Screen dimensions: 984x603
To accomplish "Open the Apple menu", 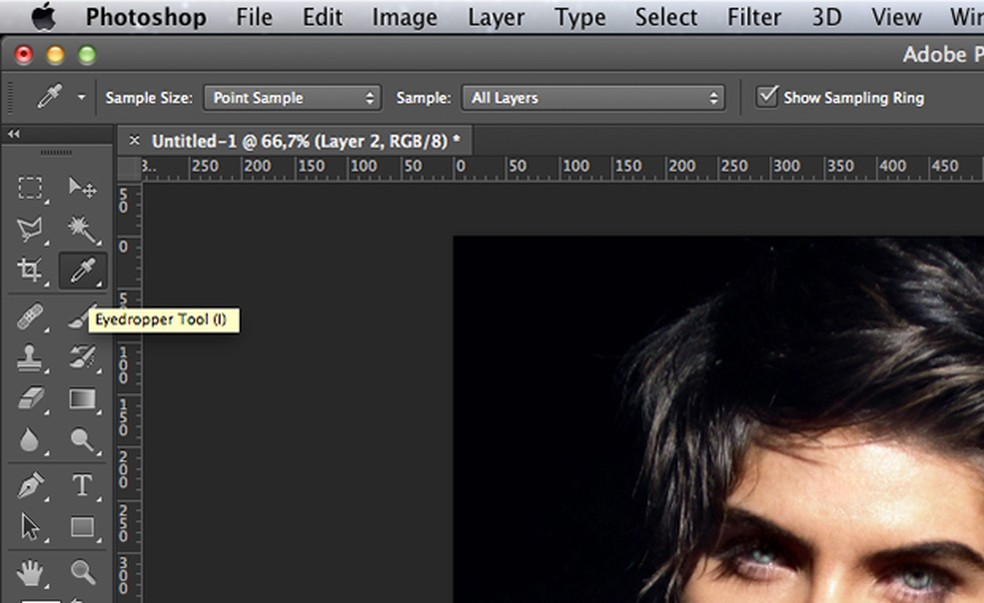I will coord(43,17).
